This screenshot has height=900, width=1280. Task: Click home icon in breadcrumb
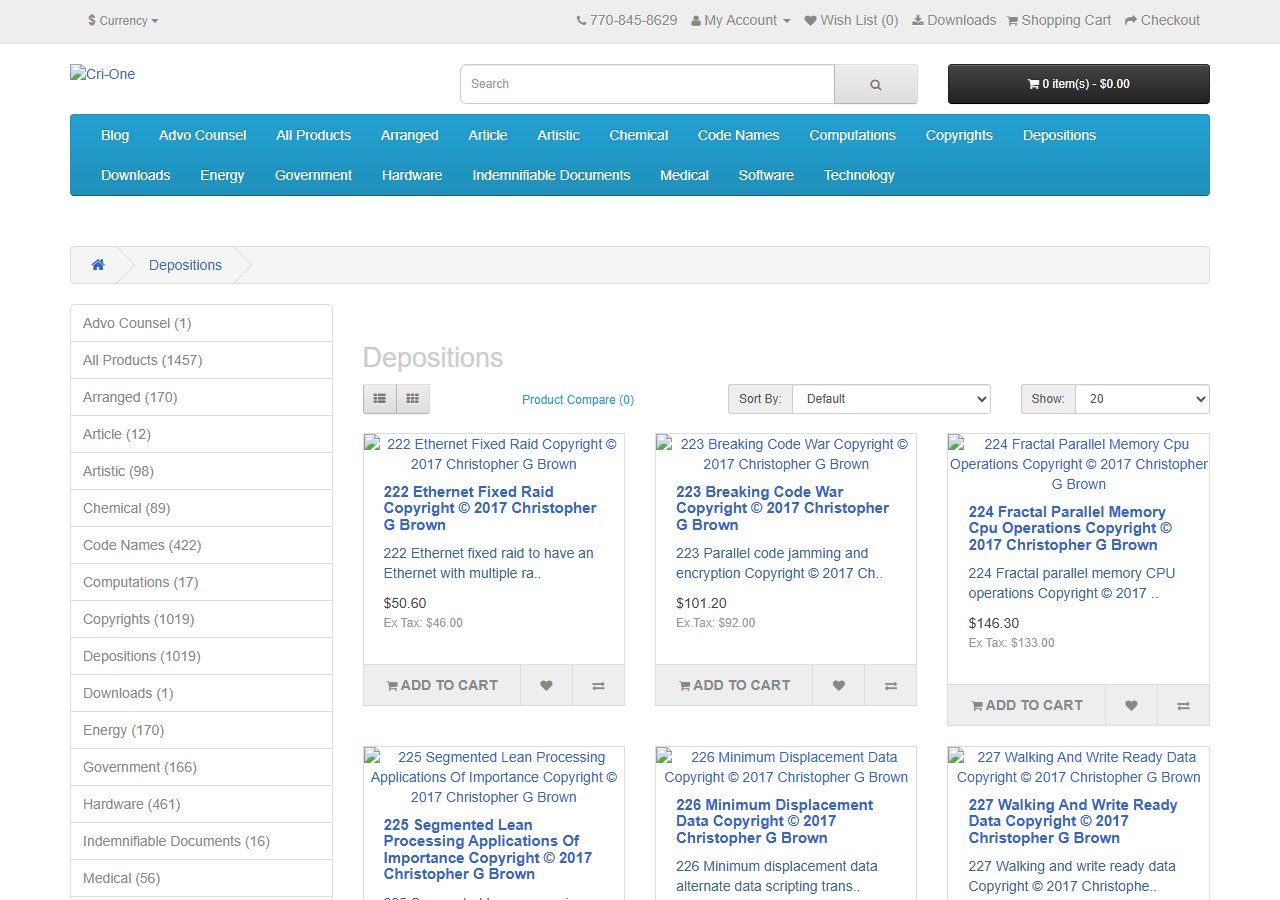[x=98, y=265]
